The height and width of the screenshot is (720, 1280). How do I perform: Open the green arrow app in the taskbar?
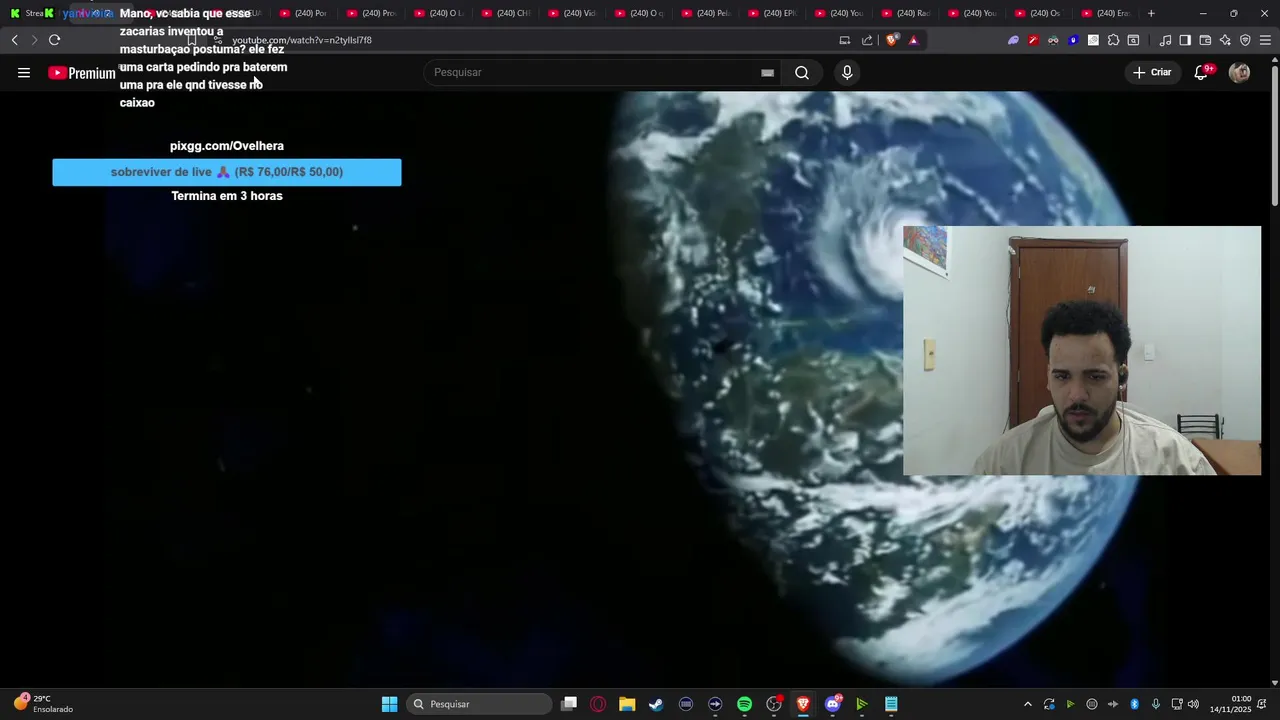861,704
